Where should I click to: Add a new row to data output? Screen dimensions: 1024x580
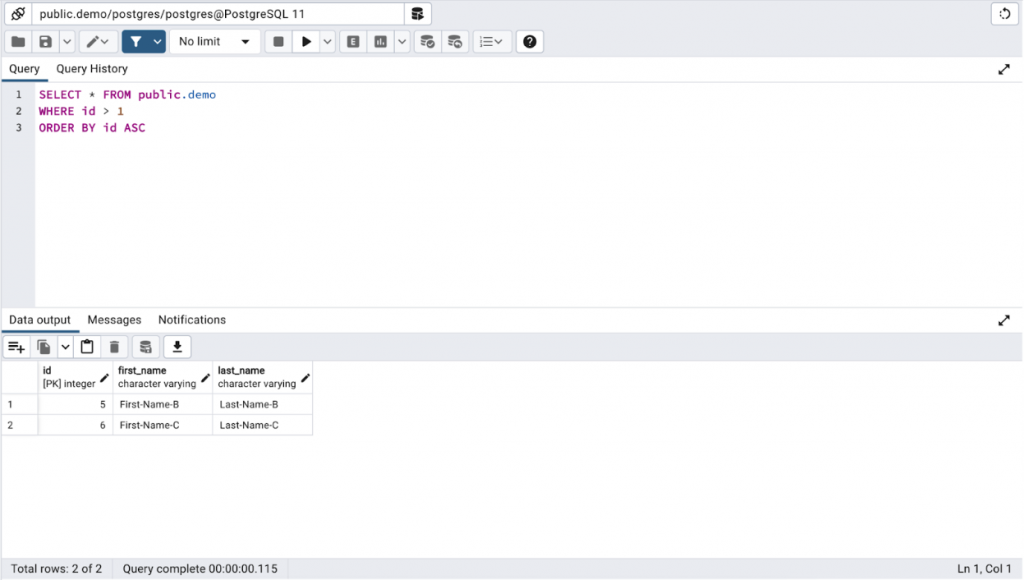click(15, 346)
